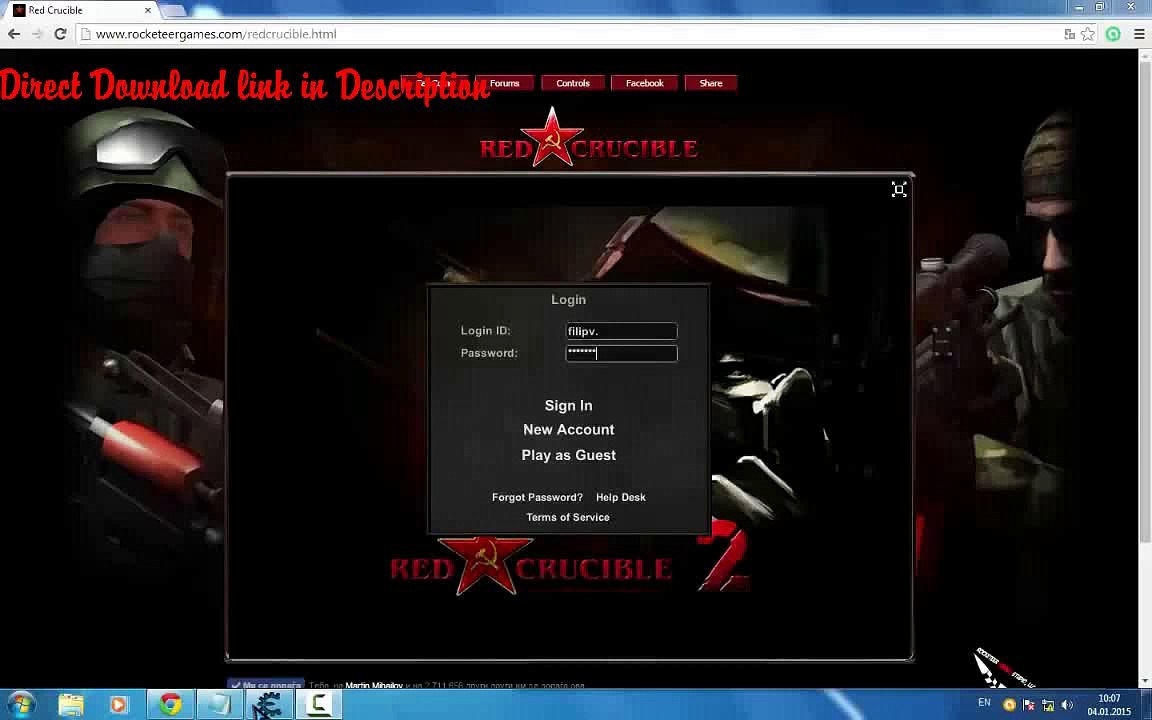This screenshot has width=1152, height=720.
Task: Click into the Password field
Action: tap(622, 353)
